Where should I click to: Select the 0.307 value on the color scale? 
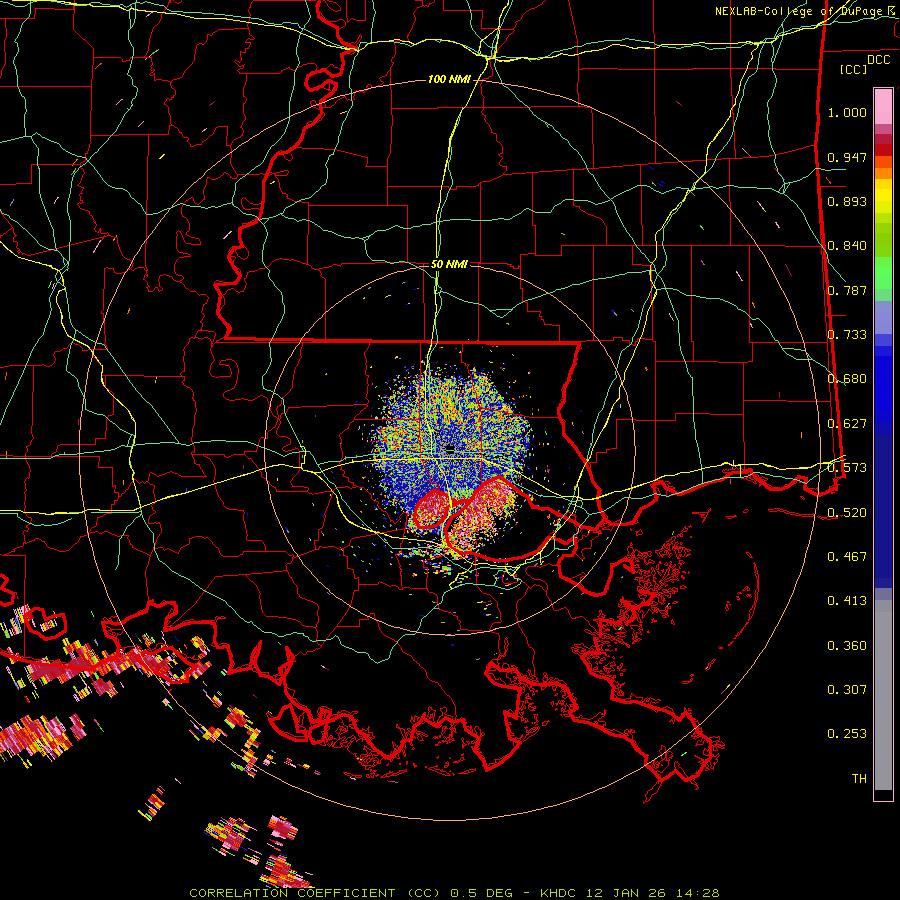pos(847,690)
